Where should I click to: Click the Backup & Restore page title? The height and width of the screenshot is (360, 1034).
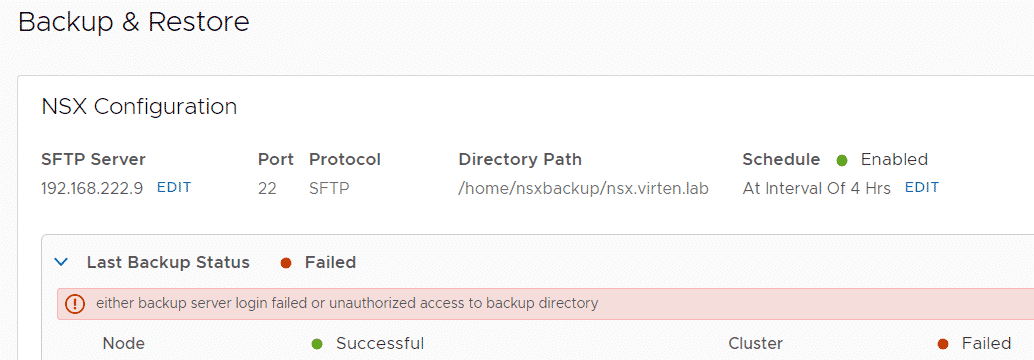pyautogui.click(x=134, y=22)
